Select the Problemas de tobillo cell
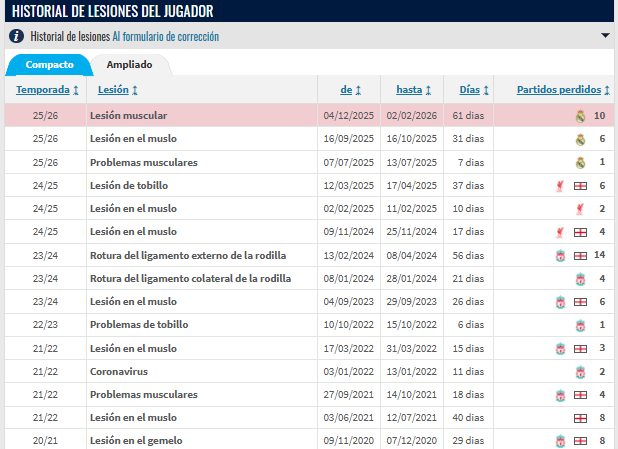 [x=202, y=325]
